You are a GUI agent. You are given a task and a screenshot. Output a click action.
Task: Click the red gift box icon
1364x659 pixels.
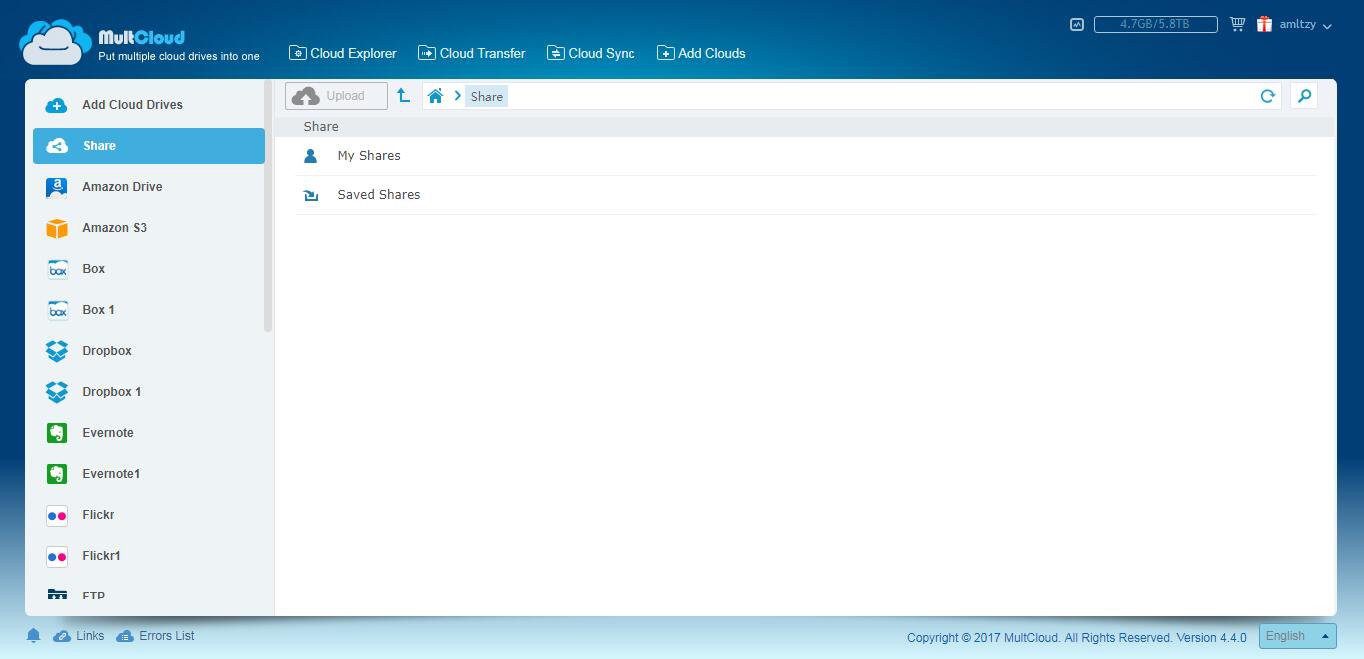[x=1265, y=24]
